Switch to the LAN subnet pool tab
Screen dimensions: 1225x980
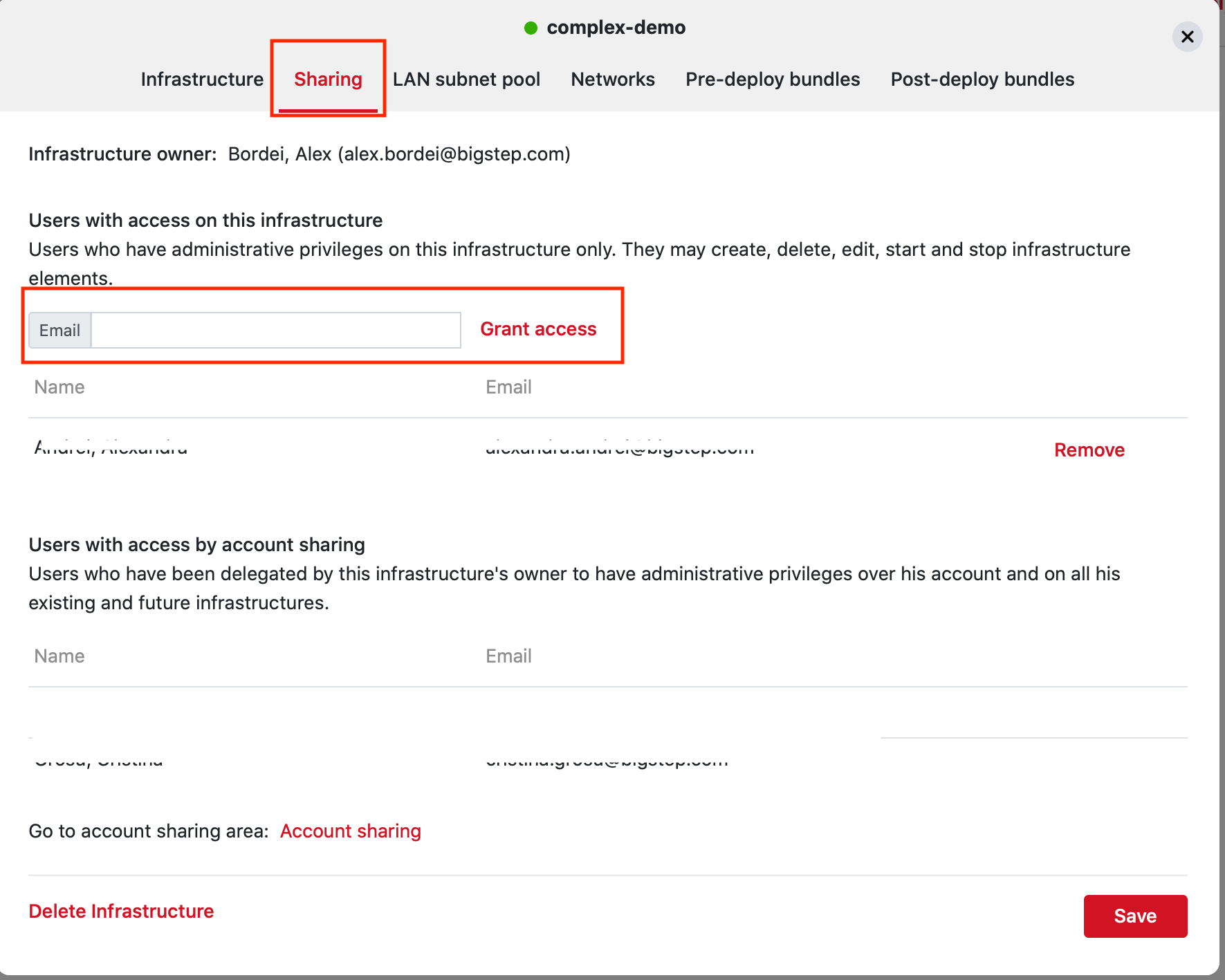[466, 80]
